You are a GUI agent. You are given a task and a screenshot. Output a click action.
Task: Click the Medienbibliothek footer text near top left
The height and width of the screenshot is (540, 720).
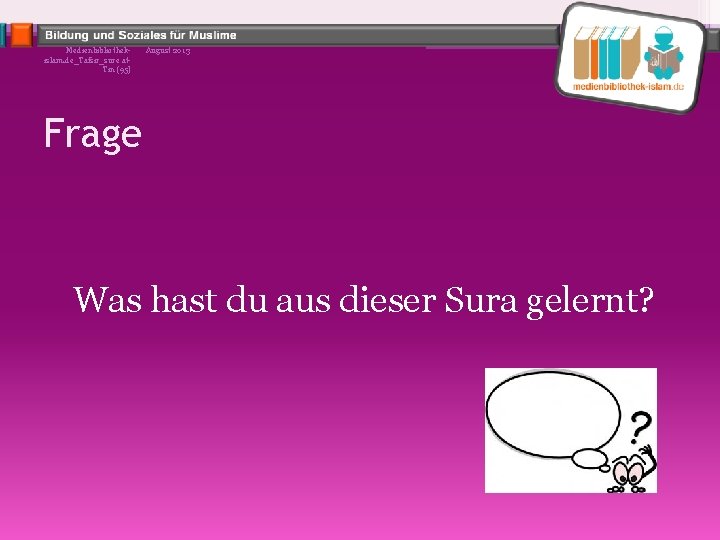point(87,60)
